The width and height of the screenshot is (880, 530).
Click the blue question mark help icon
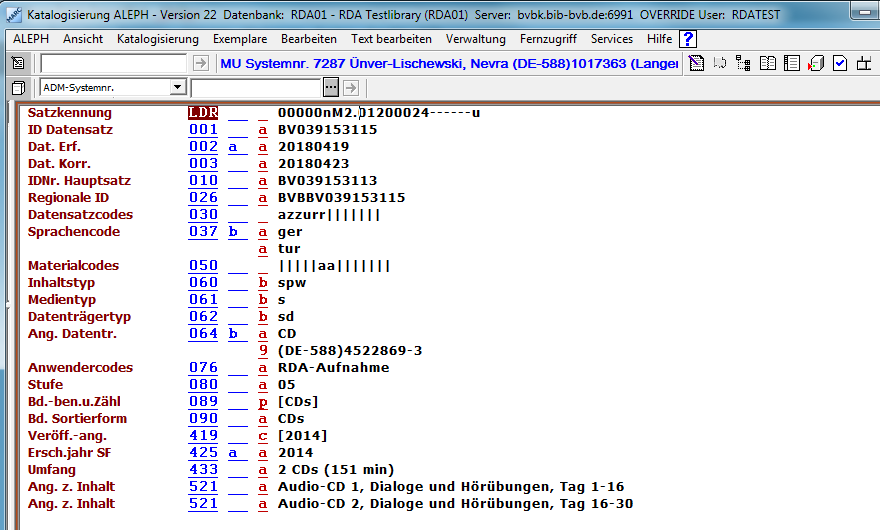pos(688,39)
